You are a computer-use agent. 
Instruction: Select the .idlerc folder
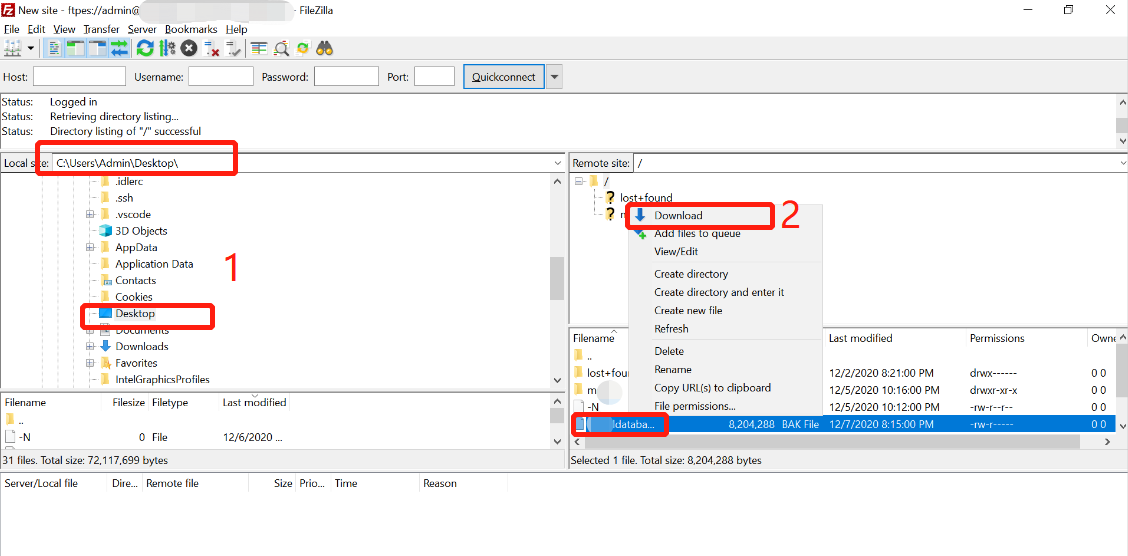(129, 181)
